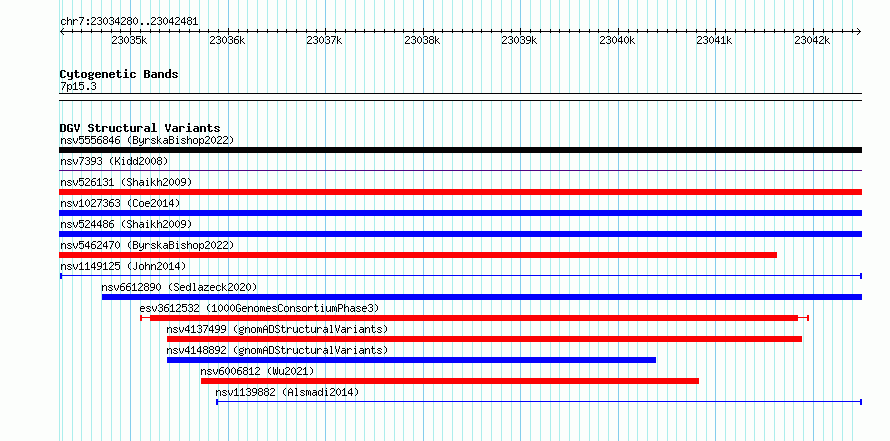Click the 23042k ruler tick label

coord(812,40)
